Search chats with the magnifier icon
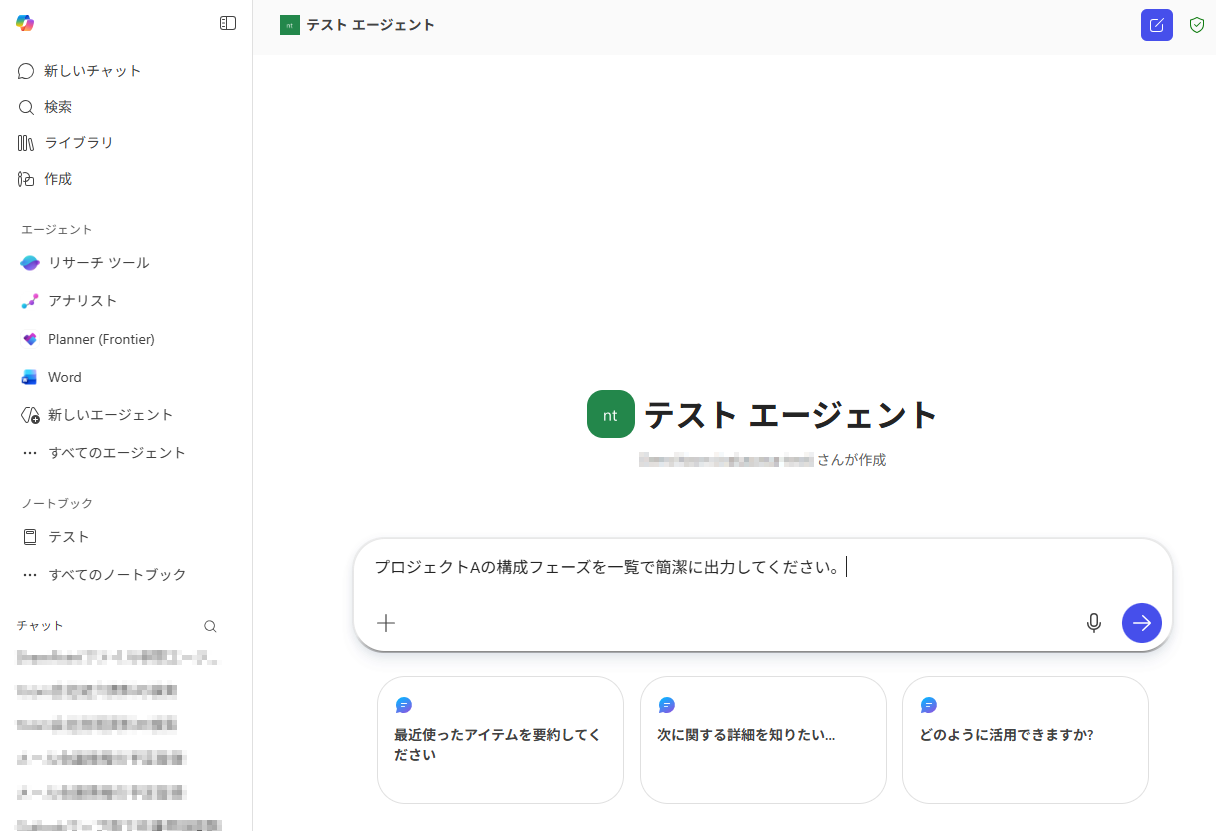 coord(210,627)
